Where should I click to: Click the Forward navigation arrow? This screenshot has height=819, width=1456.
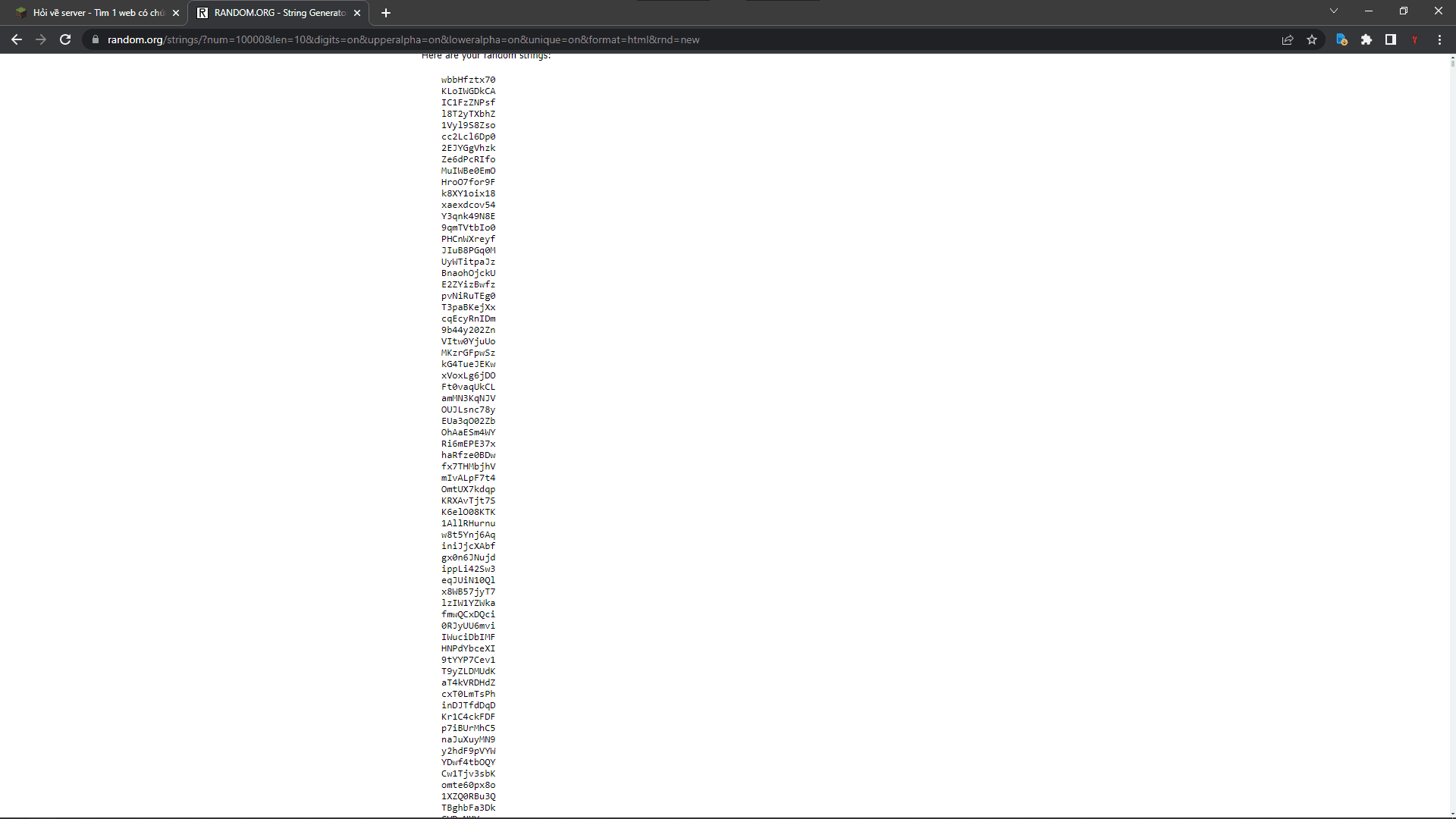click(41, 39)
